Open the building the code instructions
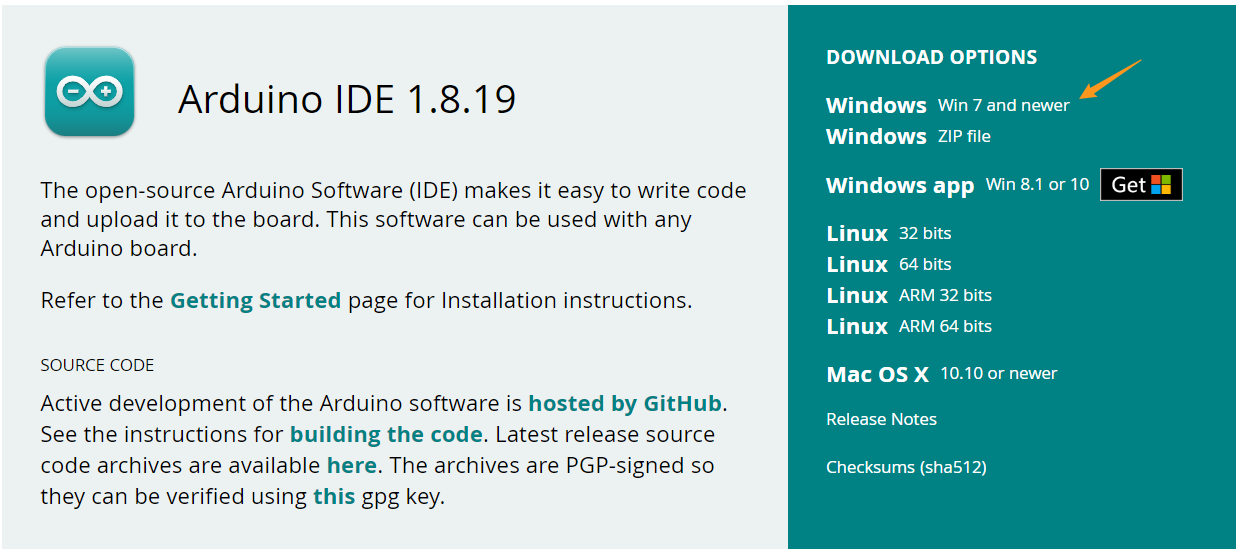This screenshot has width=1236, height=554. point(386,435)
